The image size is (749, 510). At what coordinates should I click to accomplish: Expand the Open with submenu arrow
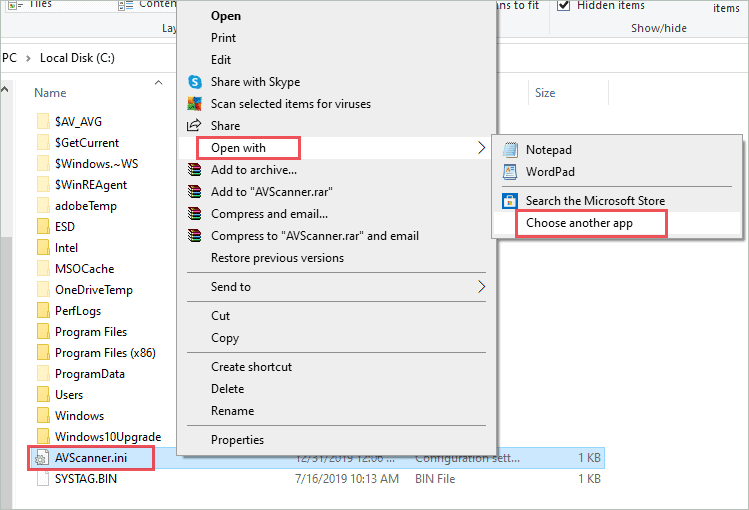click(x=481, y=148)
